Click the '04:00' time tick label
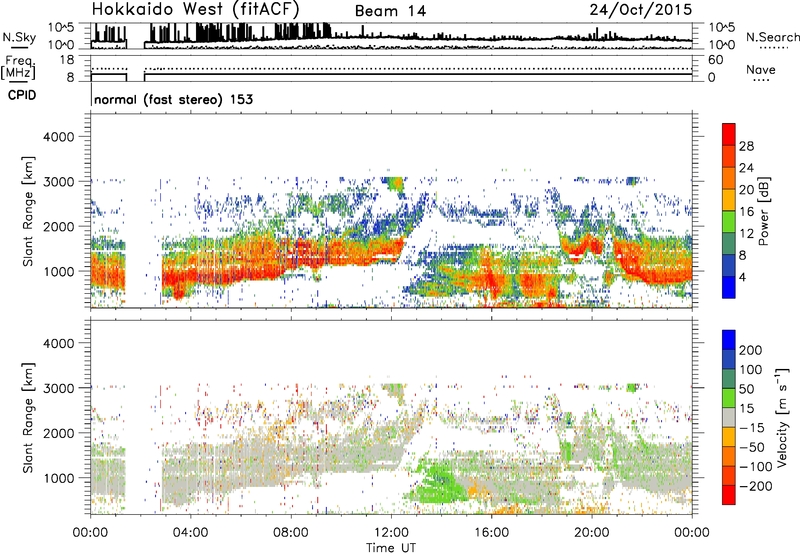 pyautogui.click(x=190, y=533)
